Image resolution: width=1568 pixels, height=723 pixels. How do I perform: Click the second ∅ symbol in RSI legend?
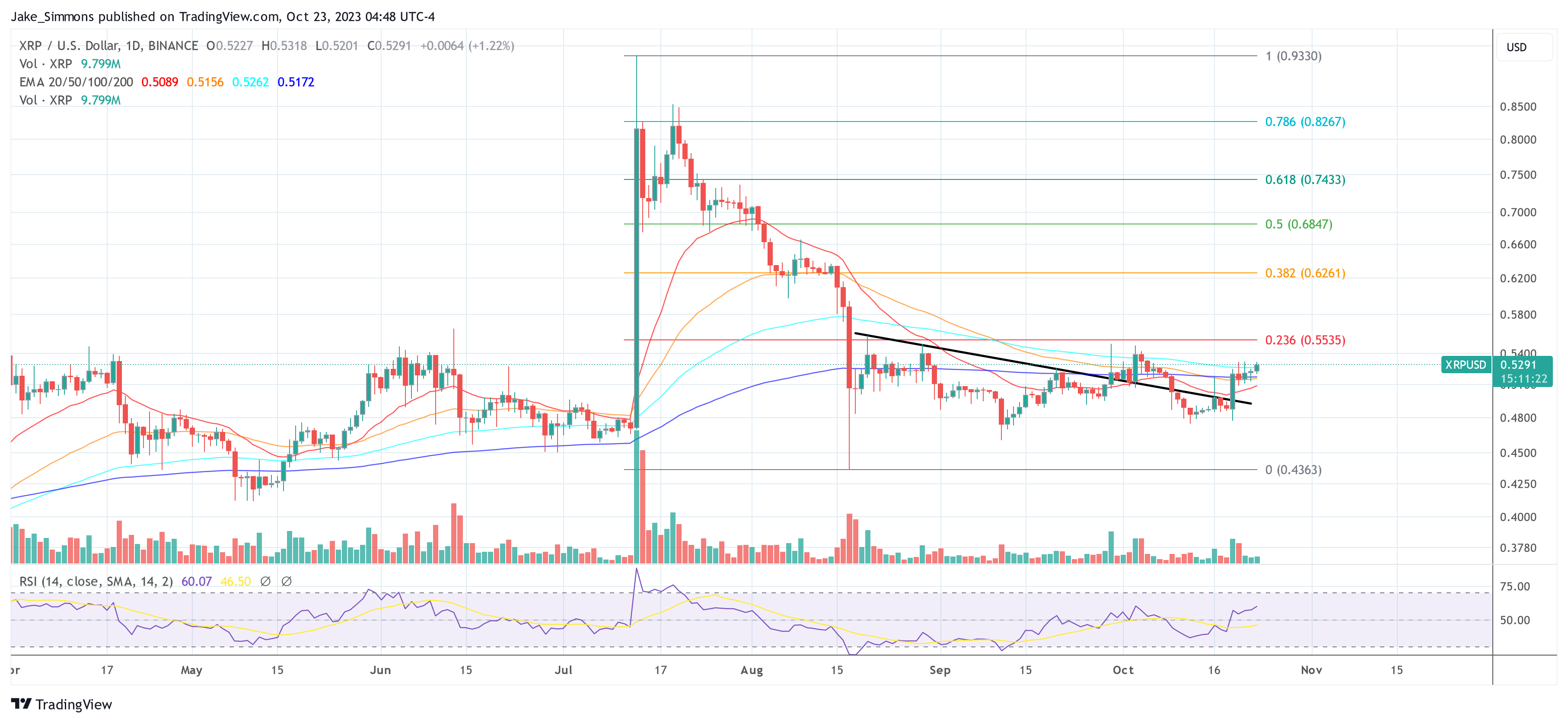point(287,582)
